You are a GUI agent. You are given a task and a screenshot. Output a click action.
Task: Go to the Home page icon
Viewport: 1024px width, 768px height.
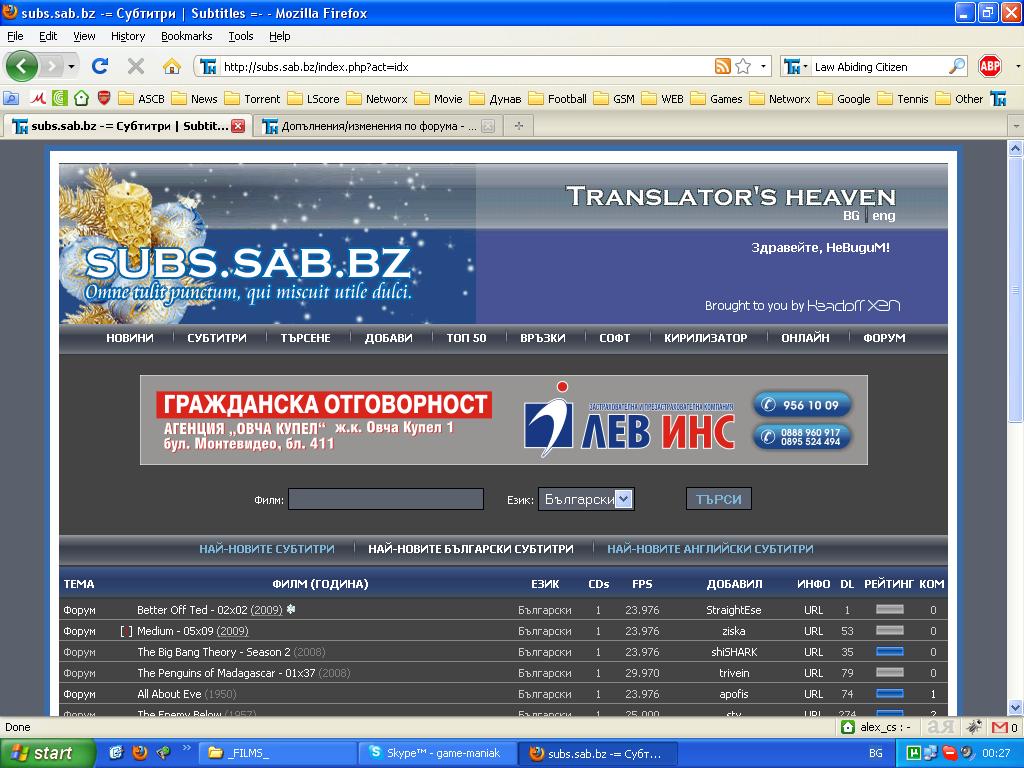click(172, 66)
